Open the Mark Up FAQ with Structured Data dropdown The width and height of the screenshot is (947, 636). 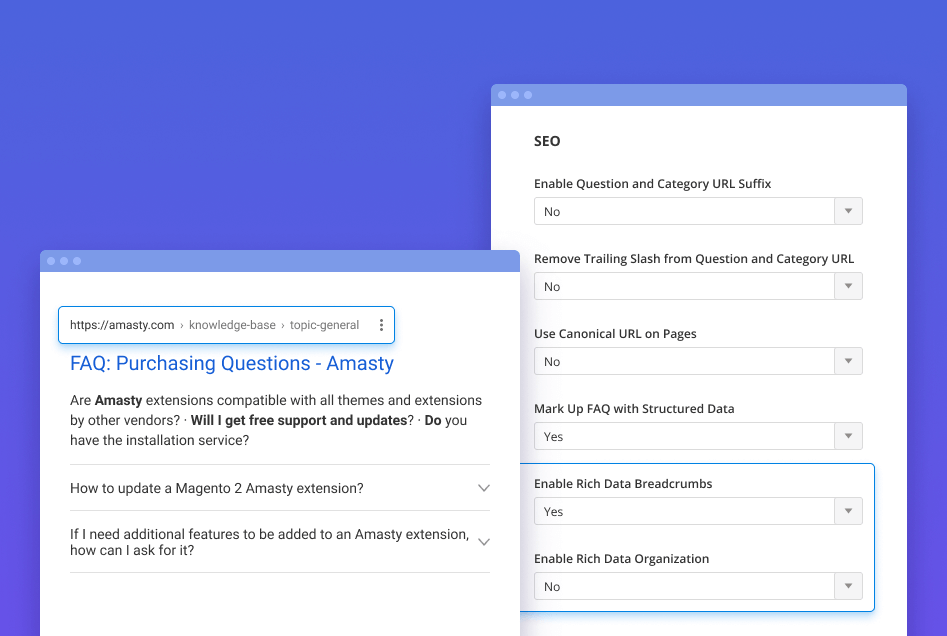685,437
